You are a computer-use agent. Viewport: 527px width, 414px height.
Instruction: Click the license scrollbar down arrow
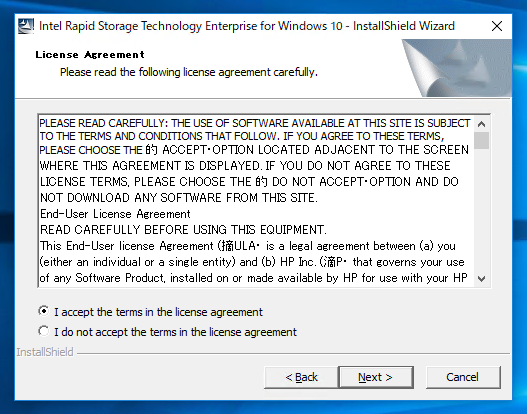coord(481,279)
